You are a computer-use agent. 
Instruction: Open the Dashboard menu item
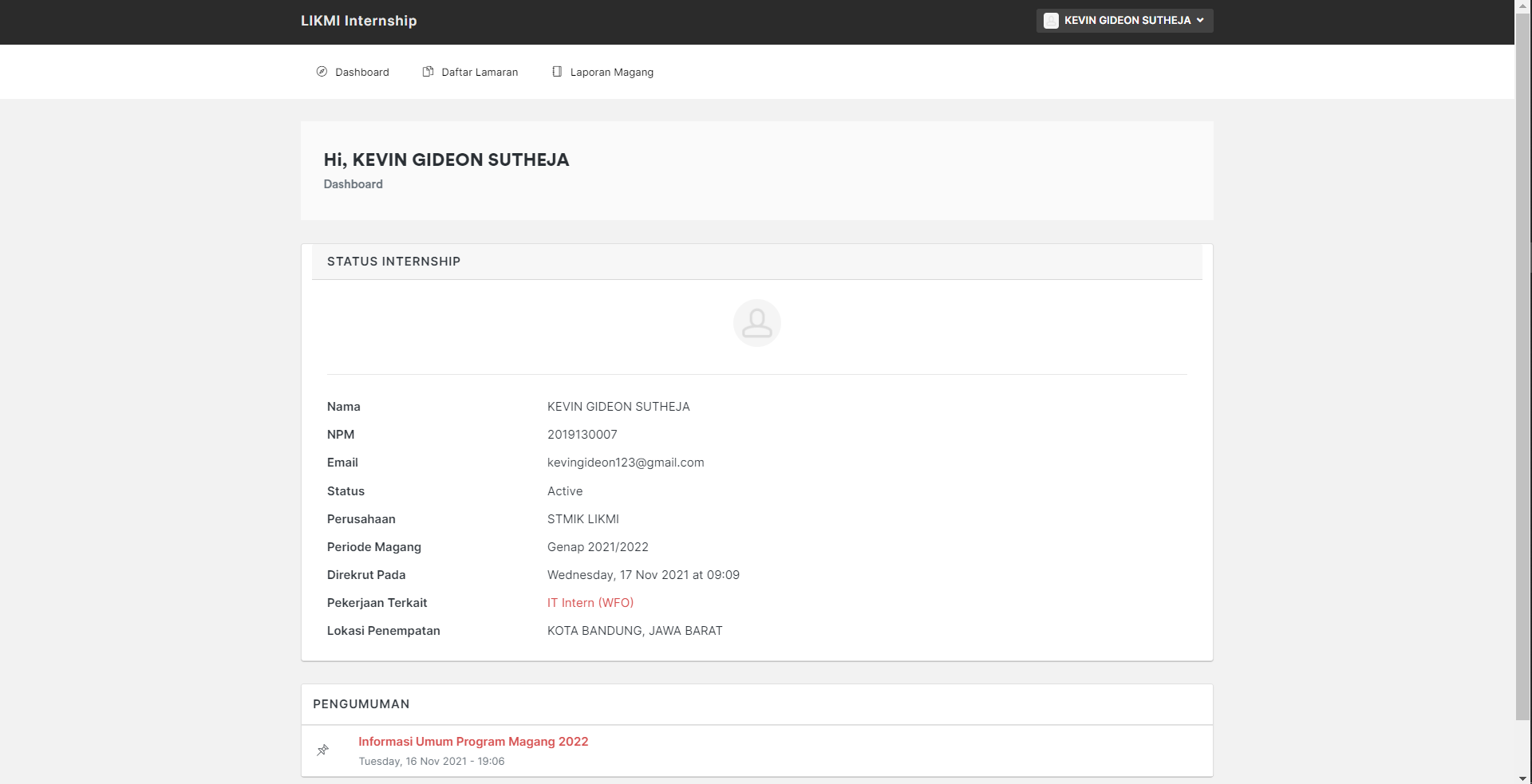[x=353, y=72]
